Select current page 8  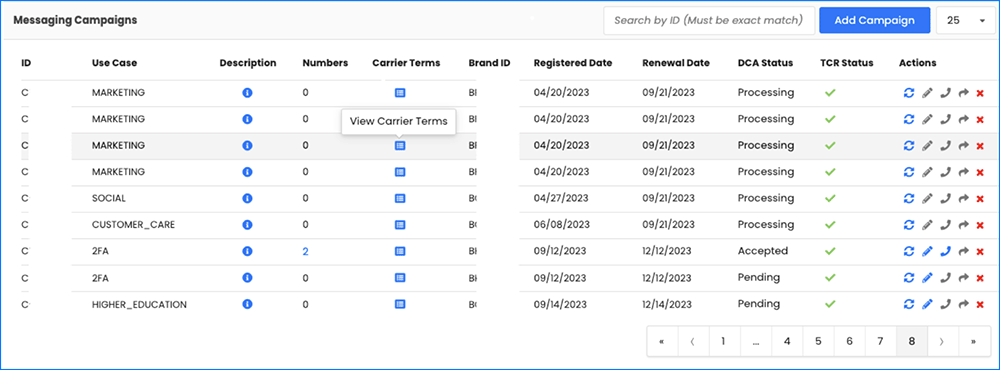912,341
